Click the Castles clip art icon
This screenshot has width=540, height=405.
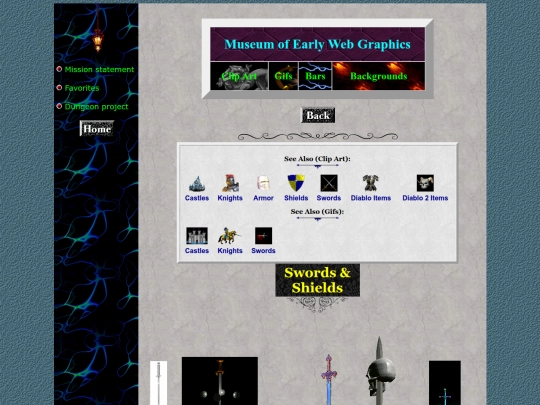pyautogui.click(x=197, y=184)
